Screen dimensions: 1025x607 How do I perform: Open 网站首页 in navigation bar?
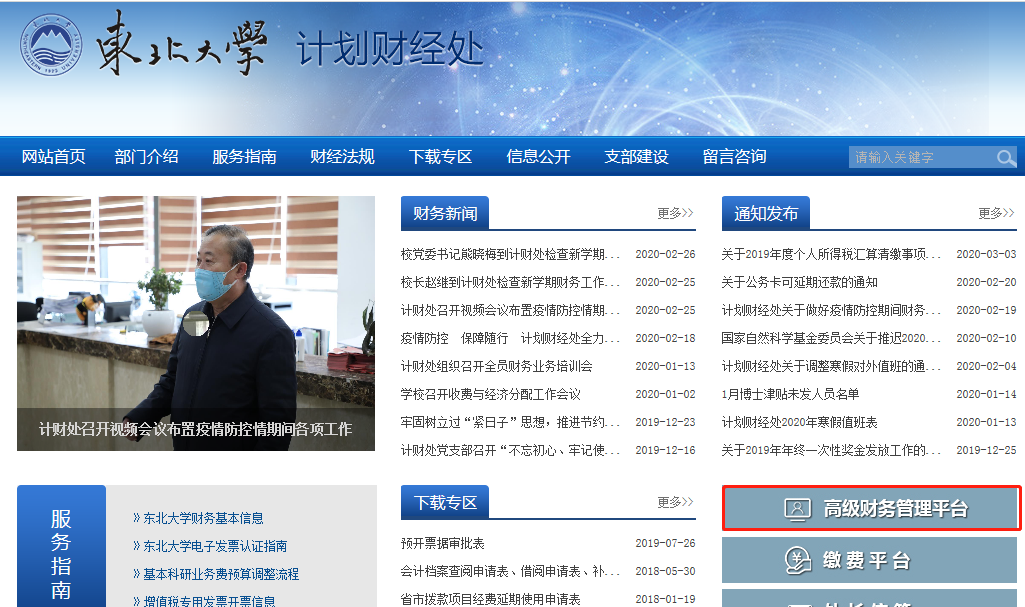[54, 157]
